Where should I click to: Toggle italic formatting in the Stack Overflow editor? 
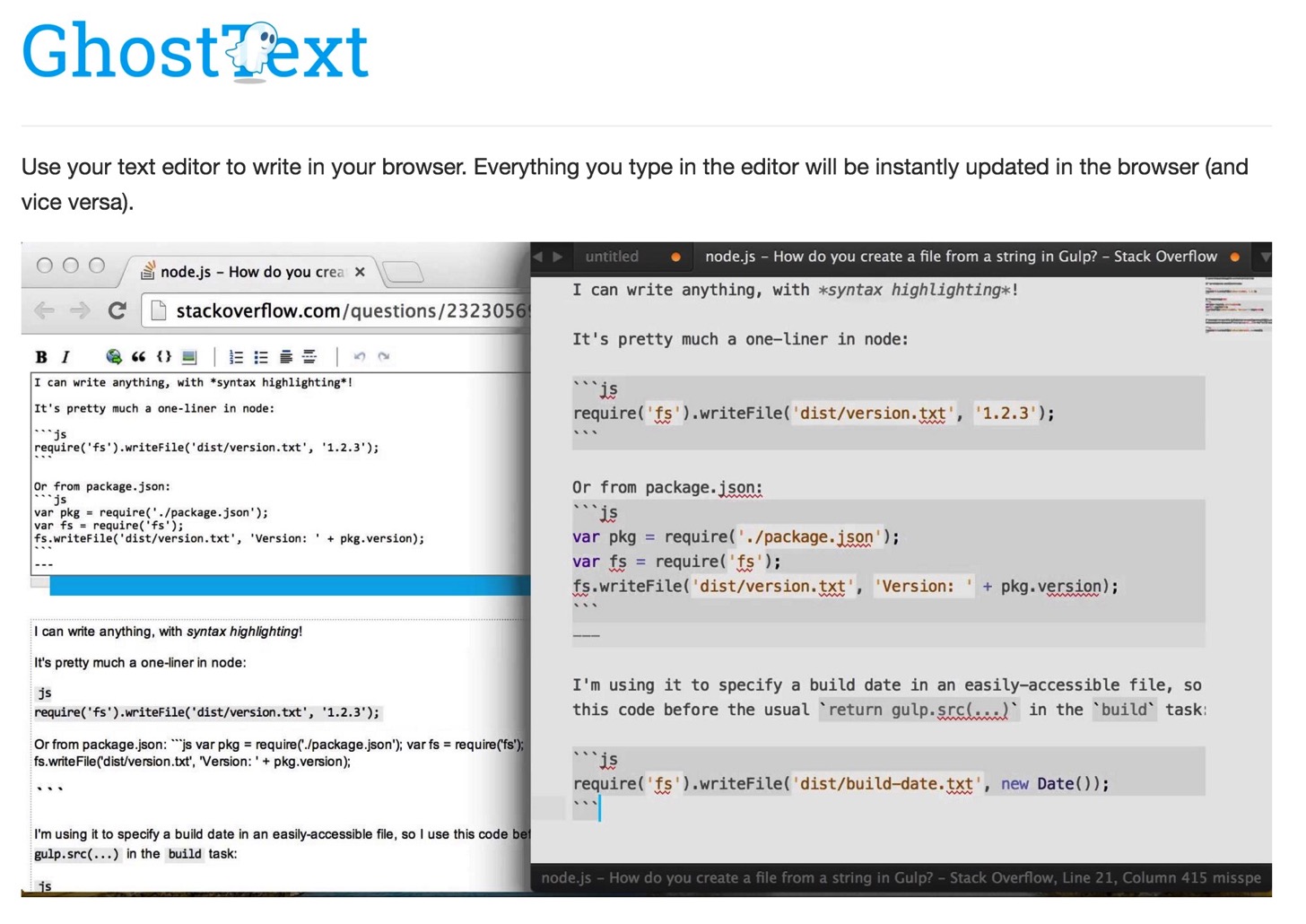pos(65,357)
